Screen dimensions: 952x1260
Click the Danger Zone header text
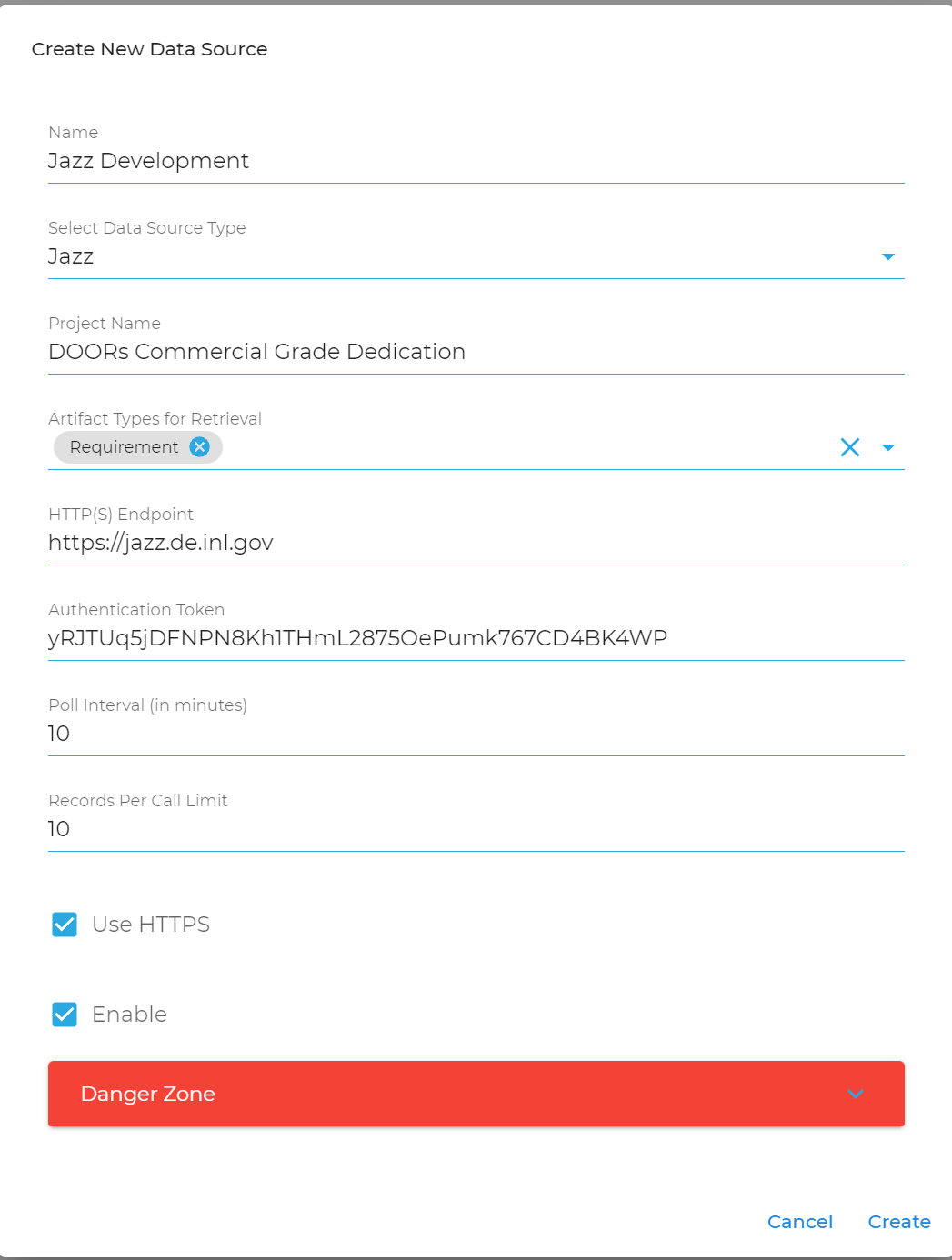click(x=148, y=1094)
